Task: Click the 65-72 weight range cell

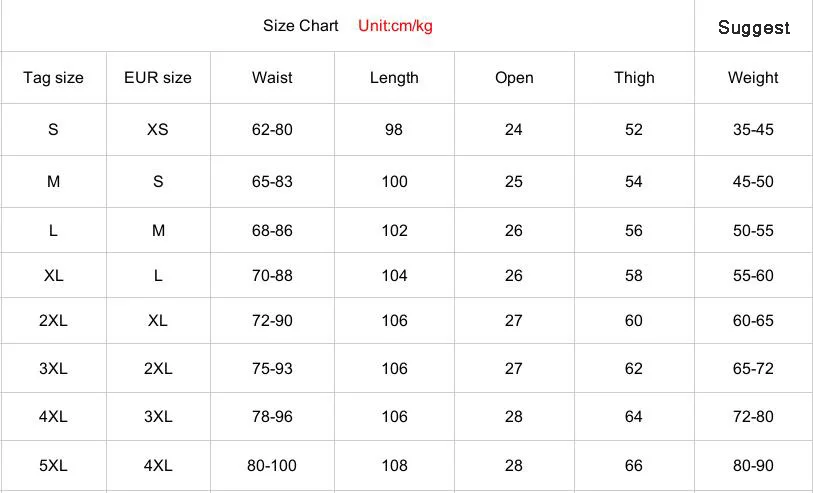Action: [x=753, y=368]
